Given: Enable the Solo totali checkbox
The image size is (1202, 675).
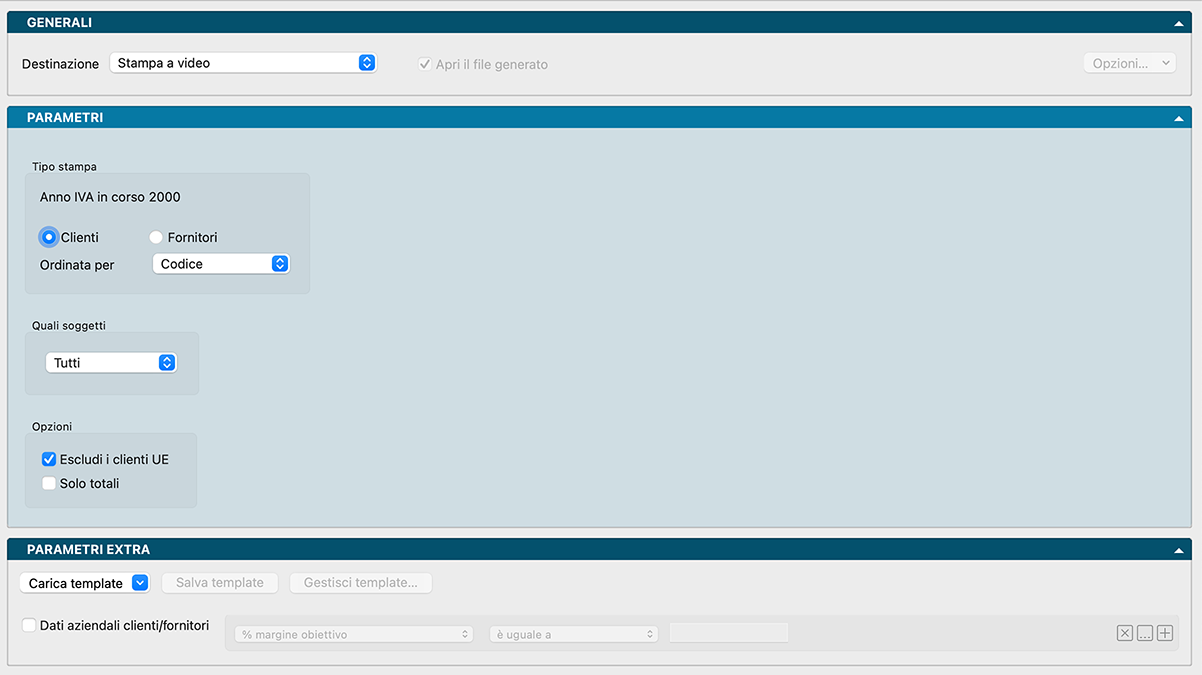Looking at the screenshot, I should tap(49, 484).
